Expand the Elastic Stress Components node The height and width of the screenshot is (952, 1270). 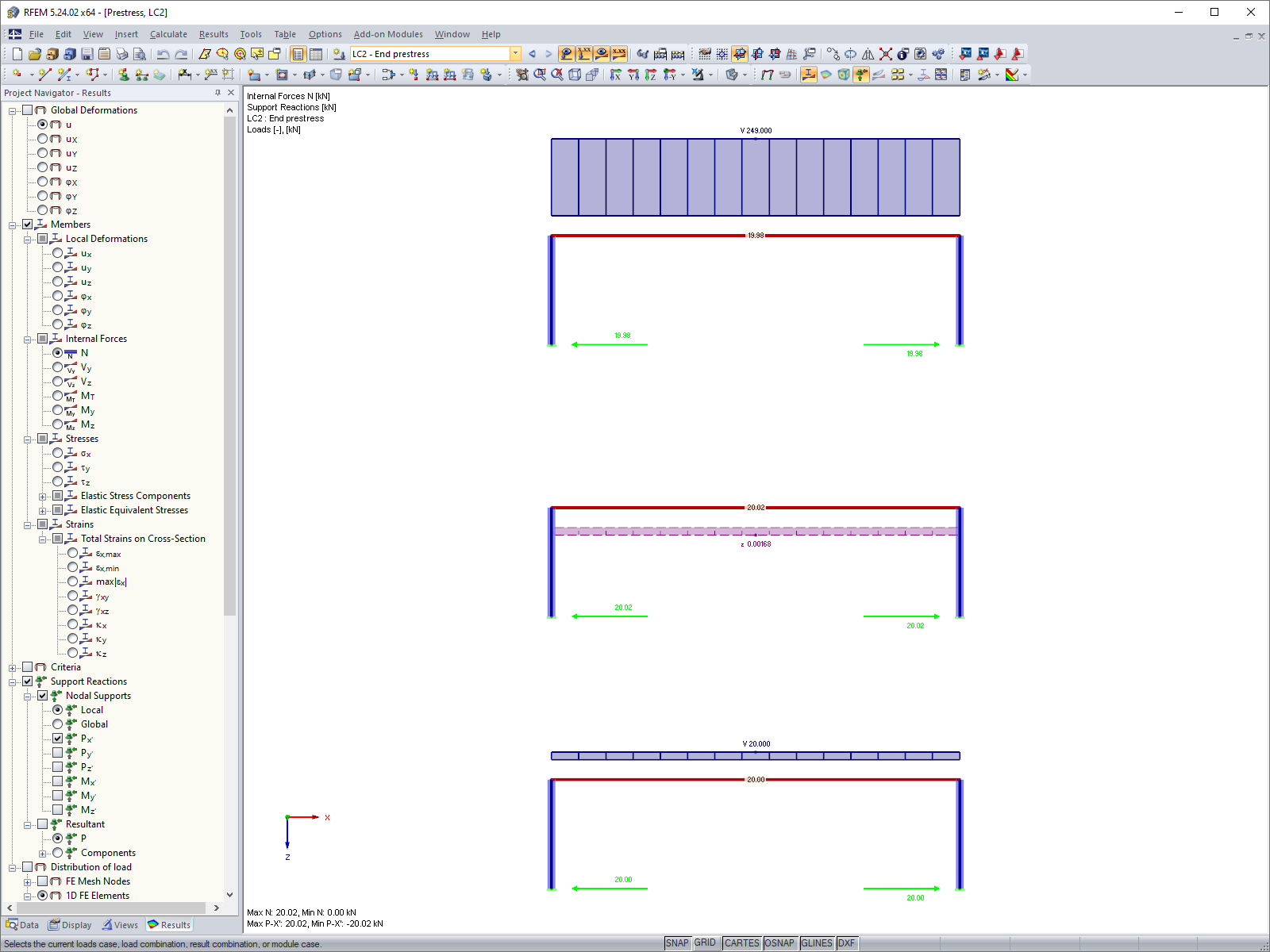pyautogui.click(x=43, y=497)
